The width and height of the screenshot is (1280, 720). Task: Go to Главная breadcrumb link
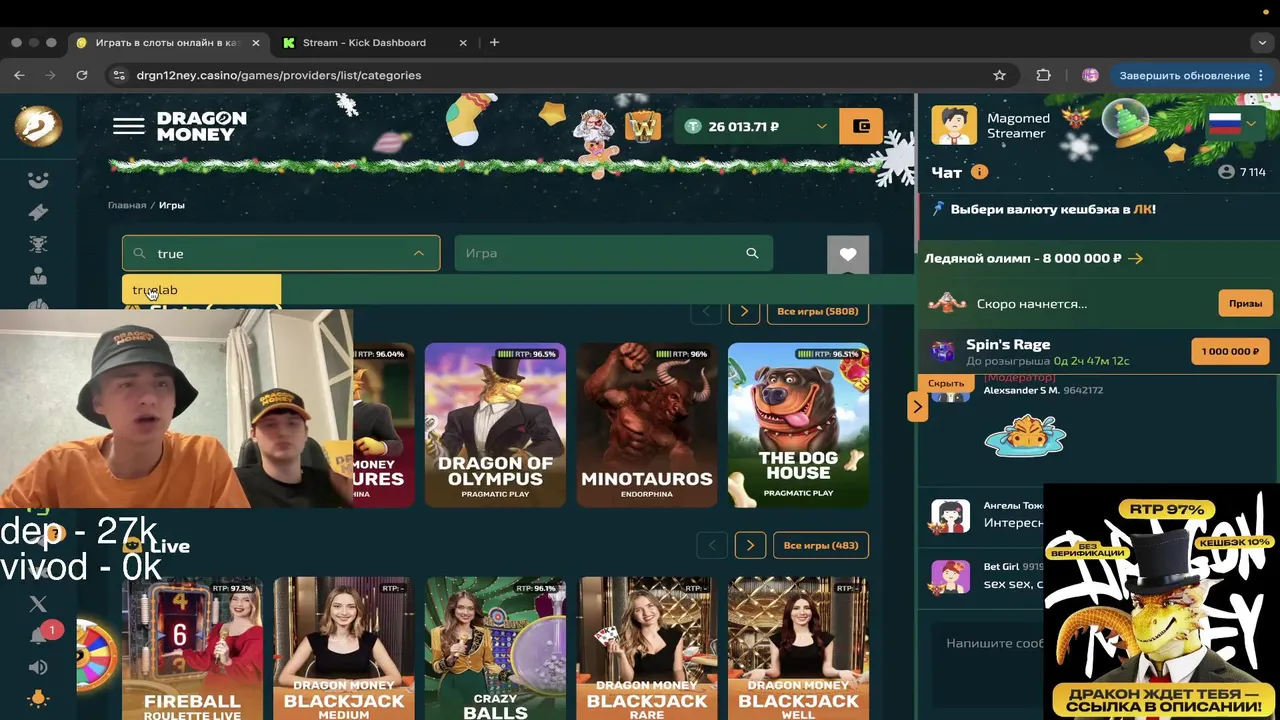tap(127, 205)
